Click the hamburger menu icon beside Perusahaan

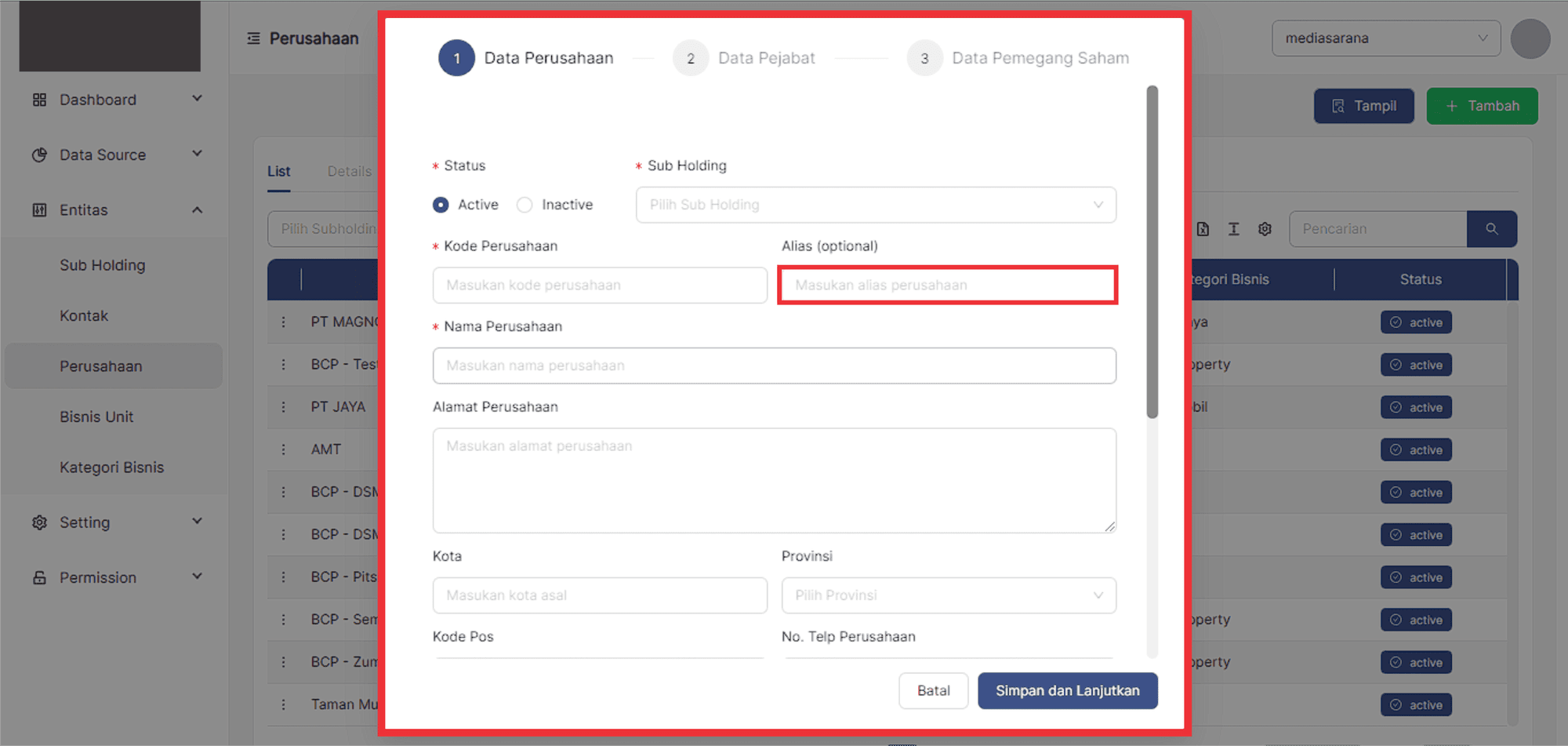pos(253,38)
